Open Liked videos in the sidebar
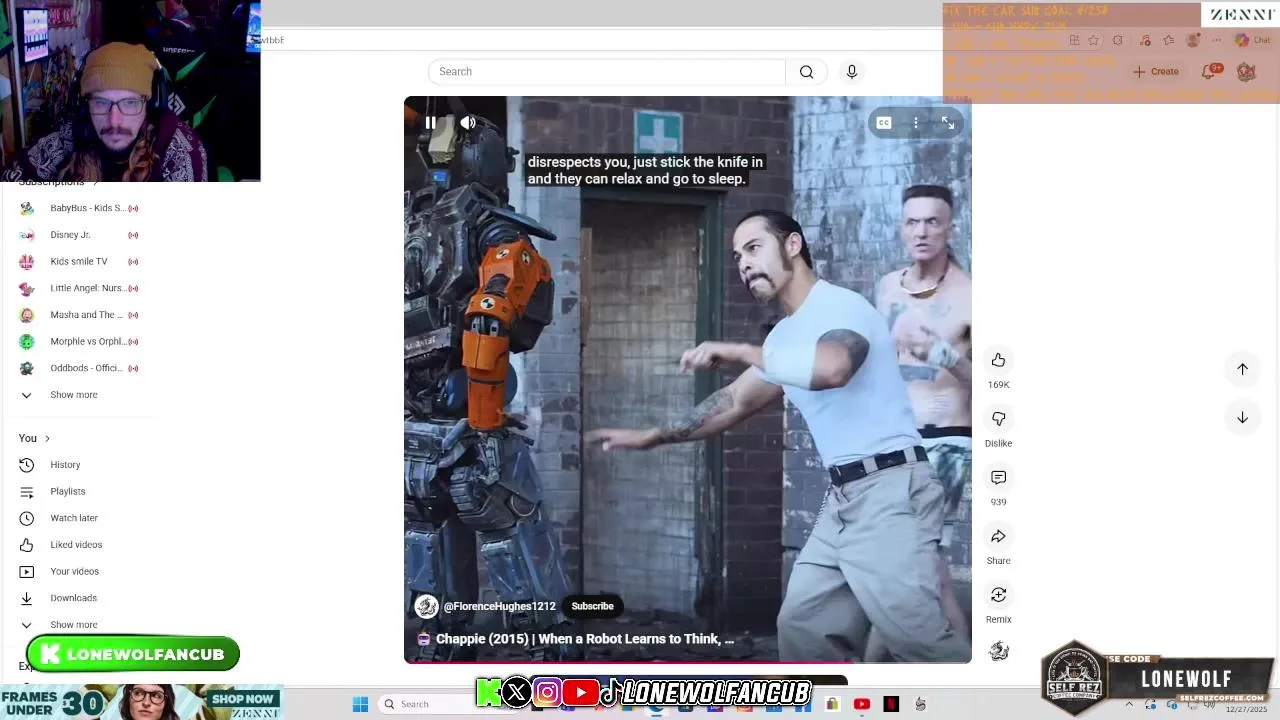Image resolution: width=1280 pixels, height=720 pixels. click(76, 545)
